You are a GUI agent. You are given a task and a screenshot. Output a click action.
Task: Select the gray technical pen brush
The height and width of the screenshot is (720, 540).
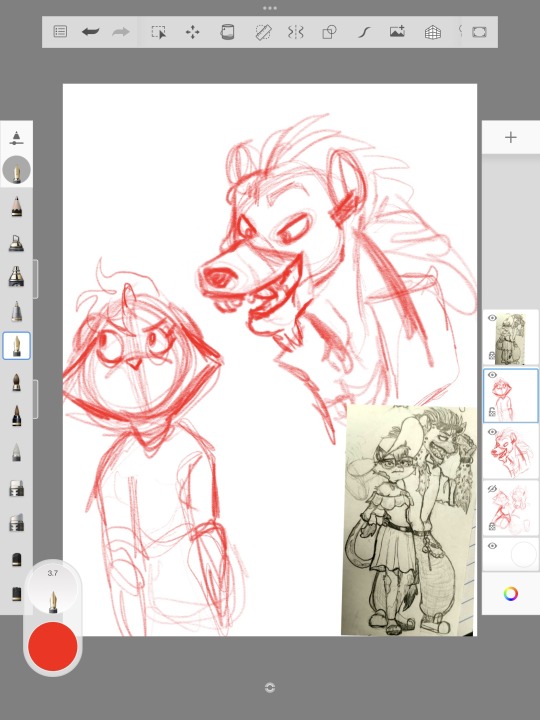17,311
